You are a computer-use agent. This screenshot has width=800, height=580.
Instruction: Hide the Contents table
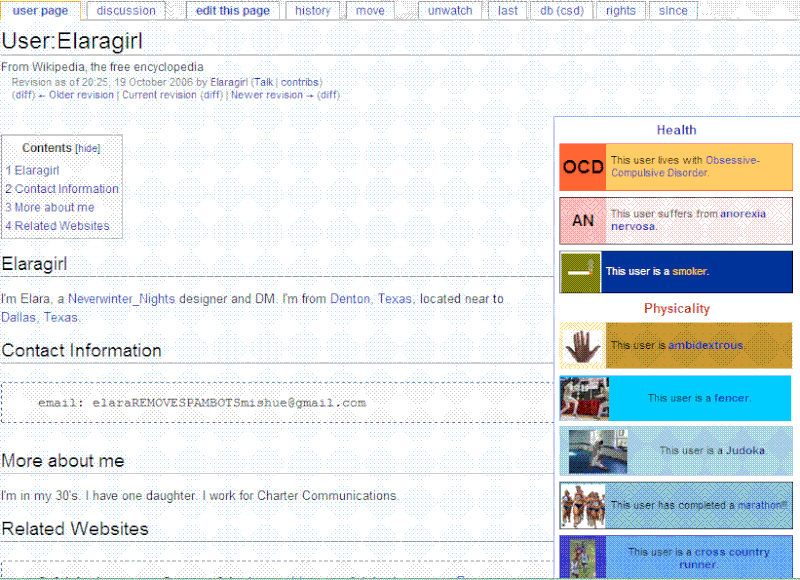pos(88,148)
